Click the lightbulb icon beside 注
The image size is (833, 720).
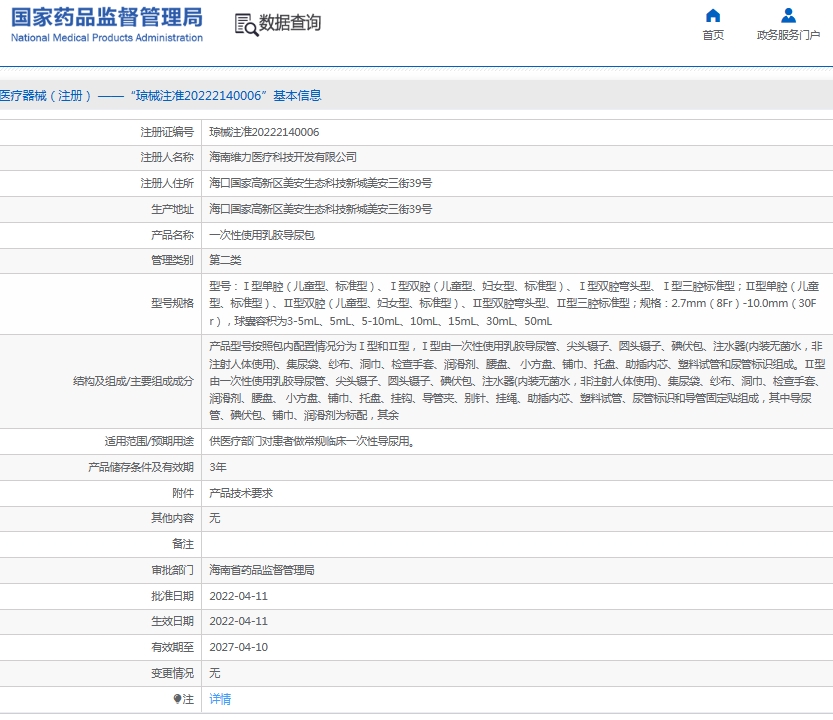click(177, 699)
